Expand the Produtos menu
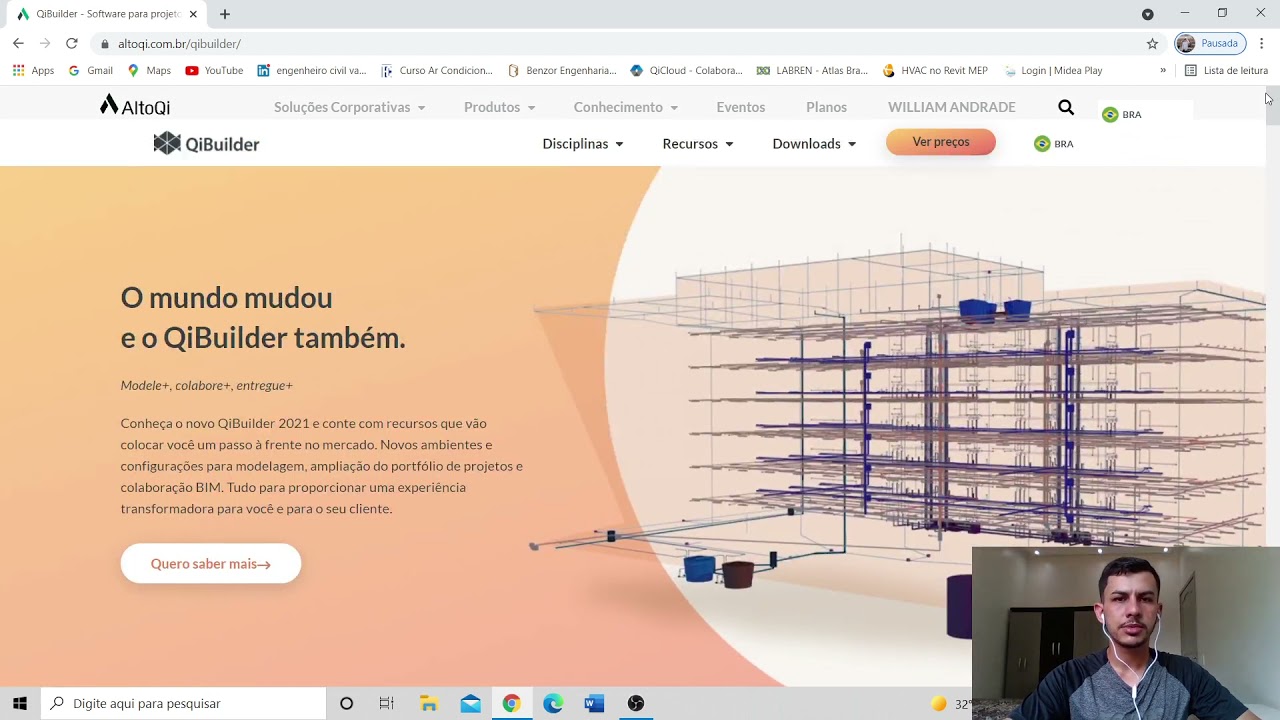The width and height of the screenshot is (1280, 720). click(x=499, y=107)
